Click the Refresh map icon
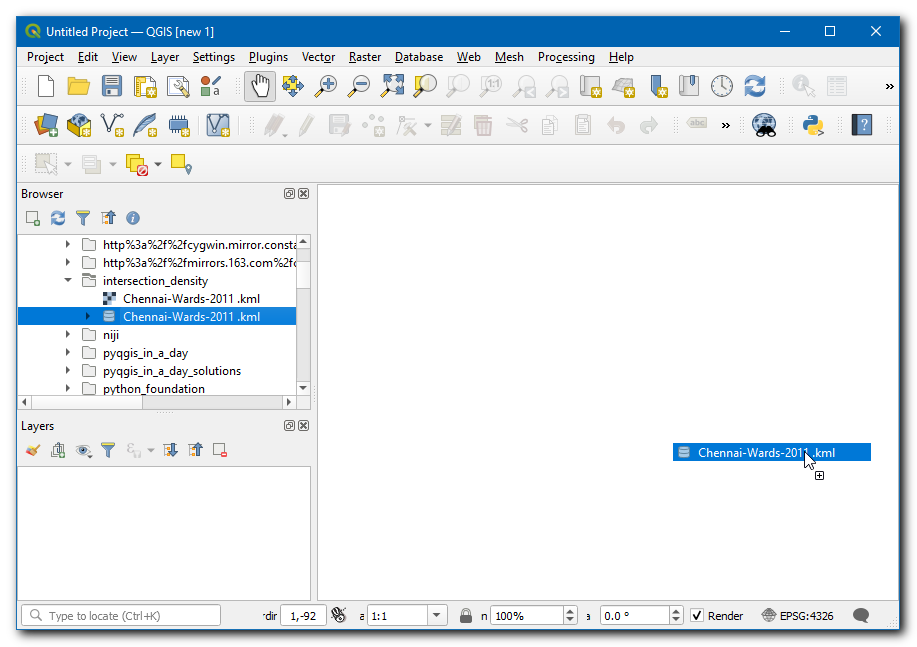This screenshot has width=917, height=647. (754, 87)
